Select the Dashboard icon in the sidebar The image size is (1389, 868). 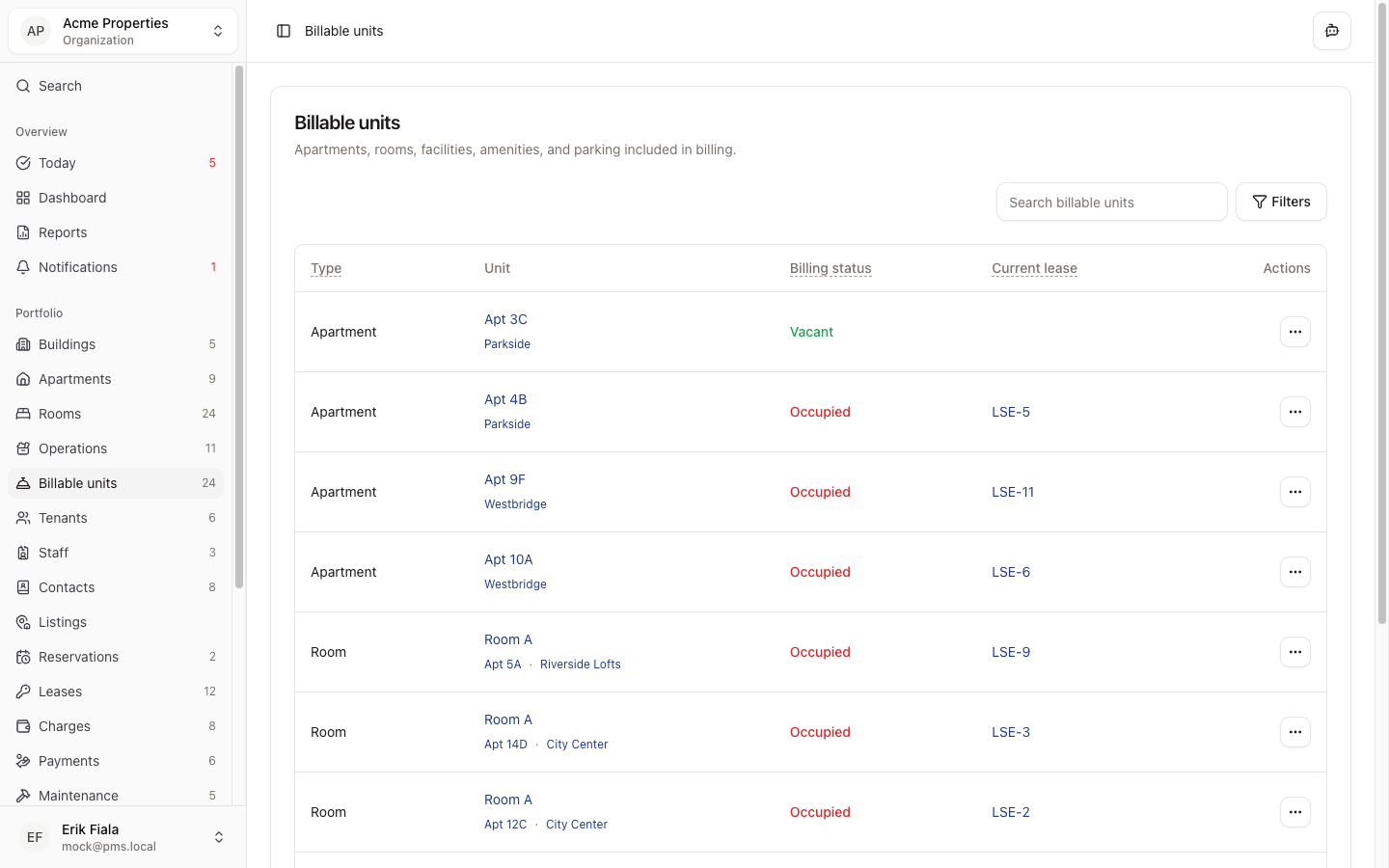(23, 198)
